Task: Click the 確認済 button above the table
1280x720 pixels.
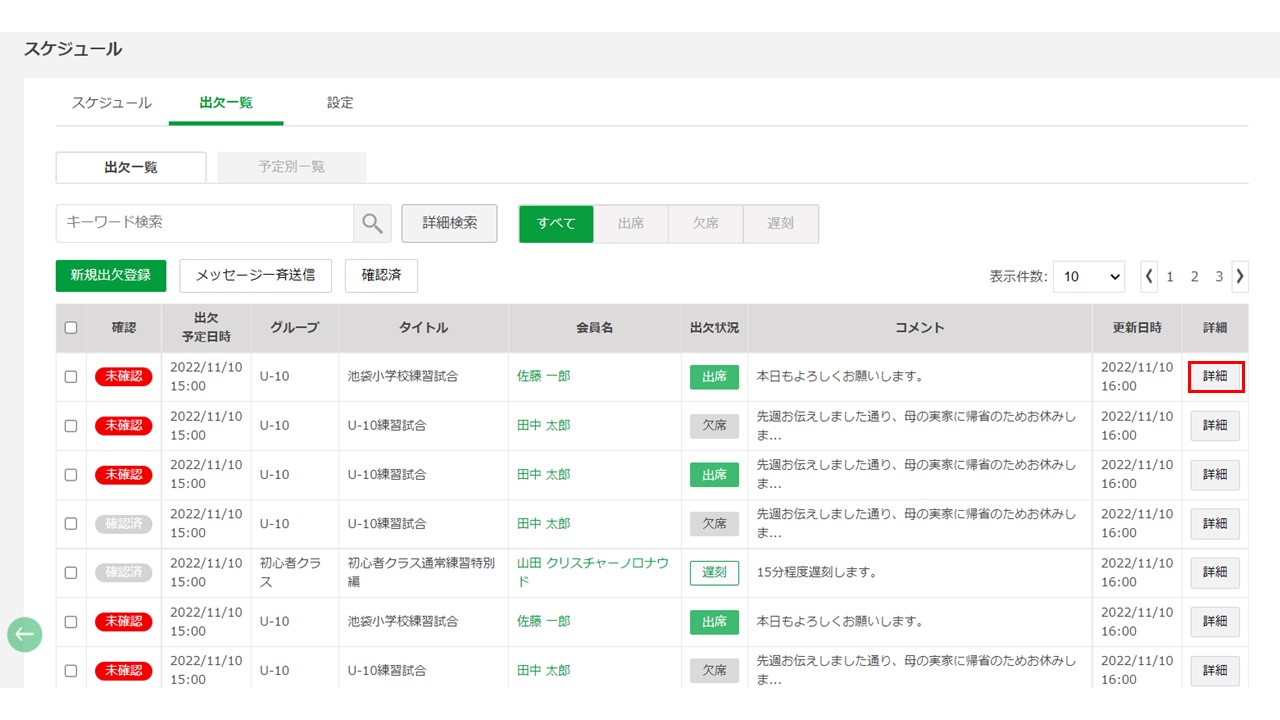Action: (381, 276)
